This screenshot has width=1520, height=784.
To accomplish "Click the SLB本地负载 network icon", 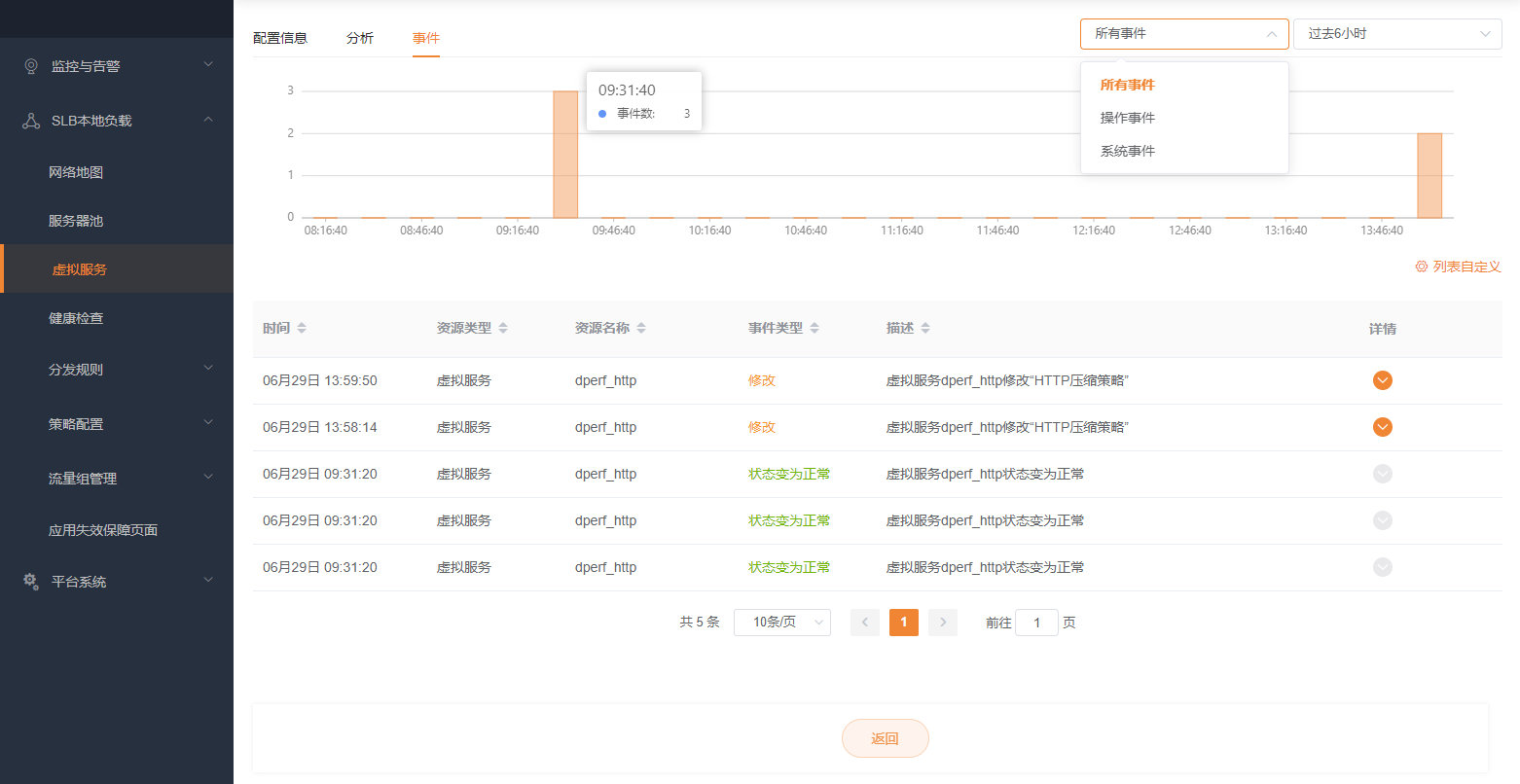I will point(31,121).
